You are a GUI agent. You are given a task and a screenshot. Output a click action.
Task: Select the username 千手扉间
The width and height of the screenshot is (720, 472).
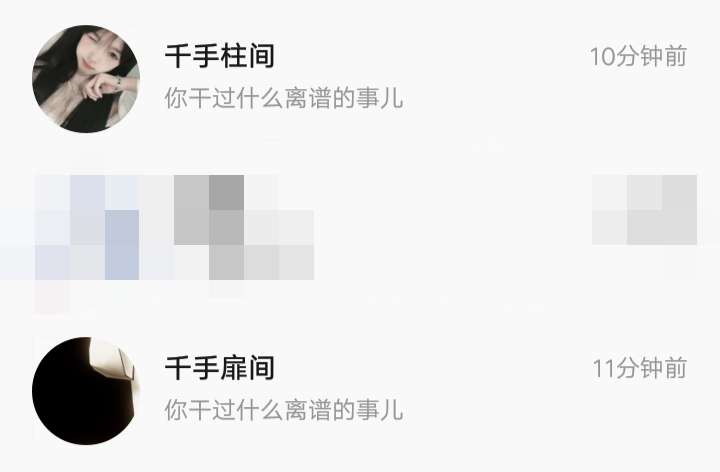click(219, 368)
